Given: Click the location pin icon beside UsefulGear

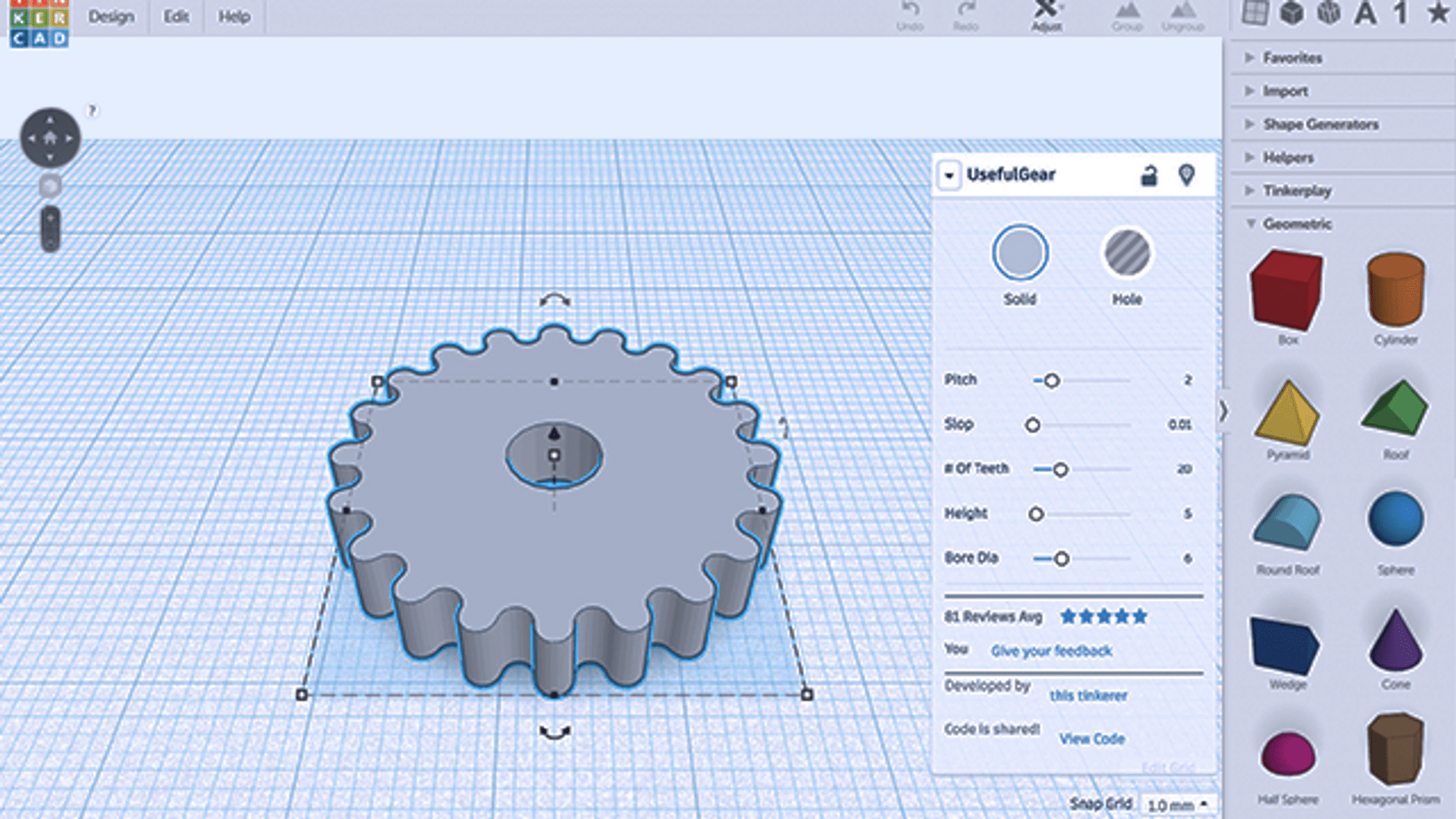Looking at the screenshot, I should pyautogui.click(x=1187, y=175).
